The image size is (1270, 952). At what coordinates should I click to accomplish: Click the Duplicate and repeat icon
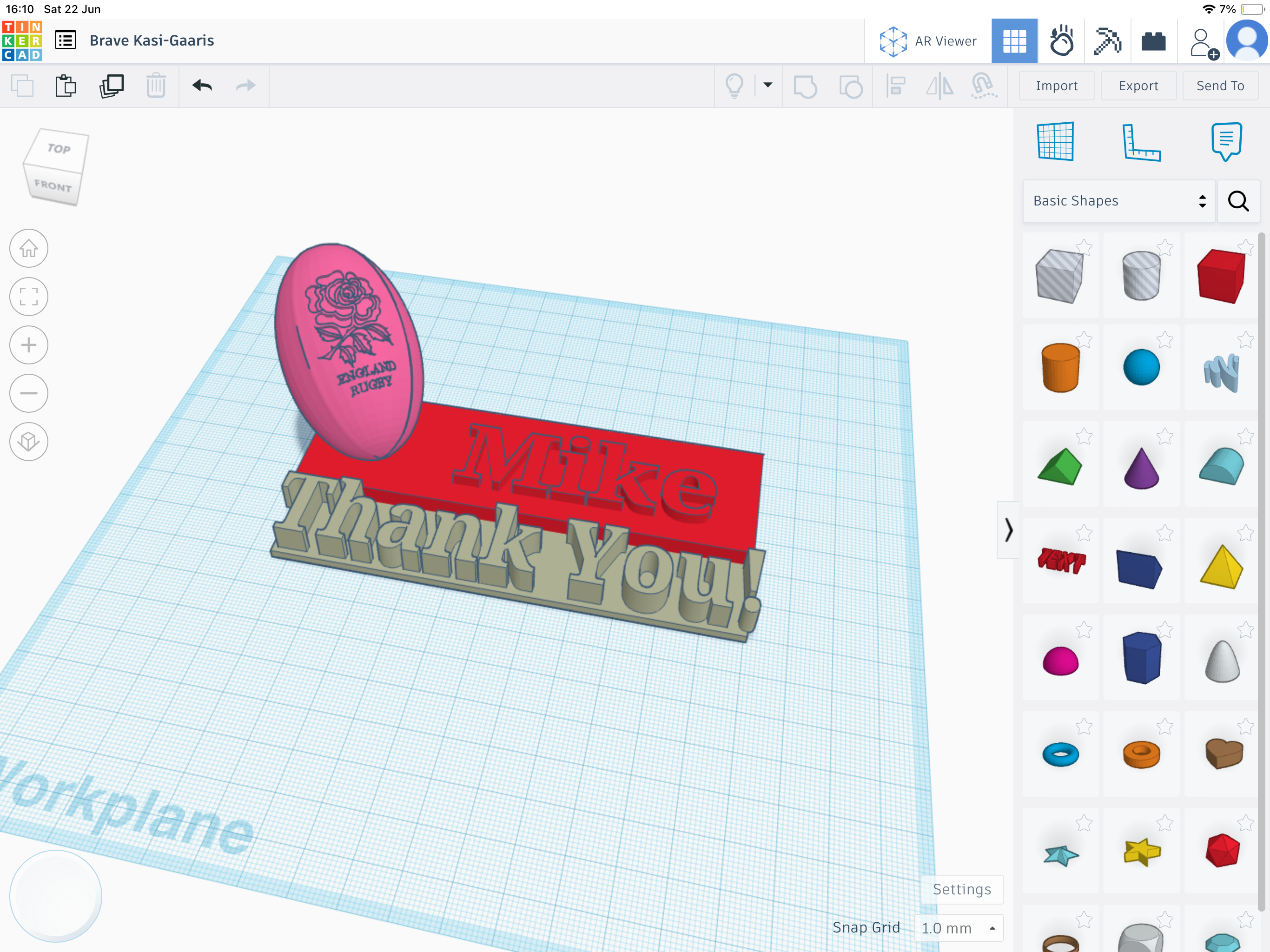112,86
